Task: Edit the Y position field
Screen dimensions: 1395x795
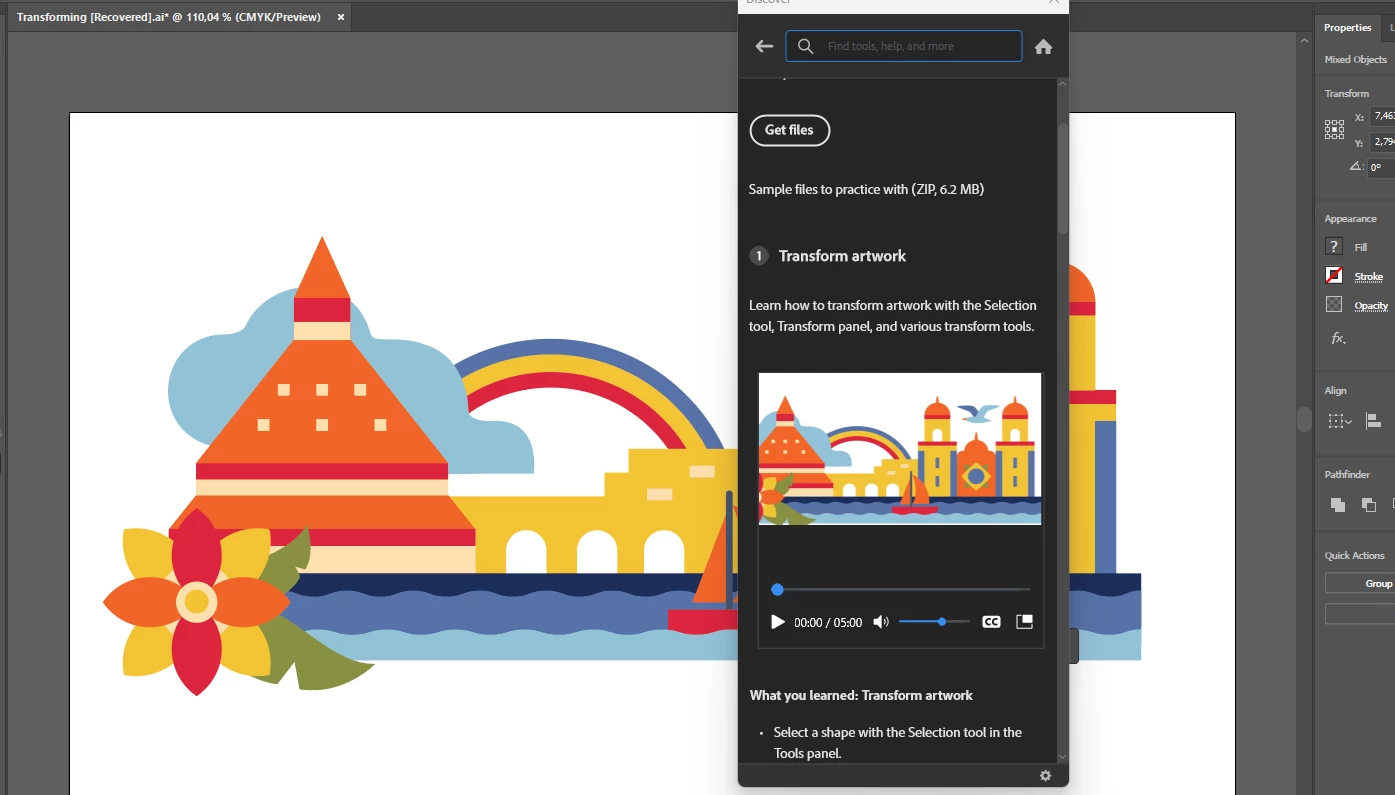Action: tap(1382, 142)
